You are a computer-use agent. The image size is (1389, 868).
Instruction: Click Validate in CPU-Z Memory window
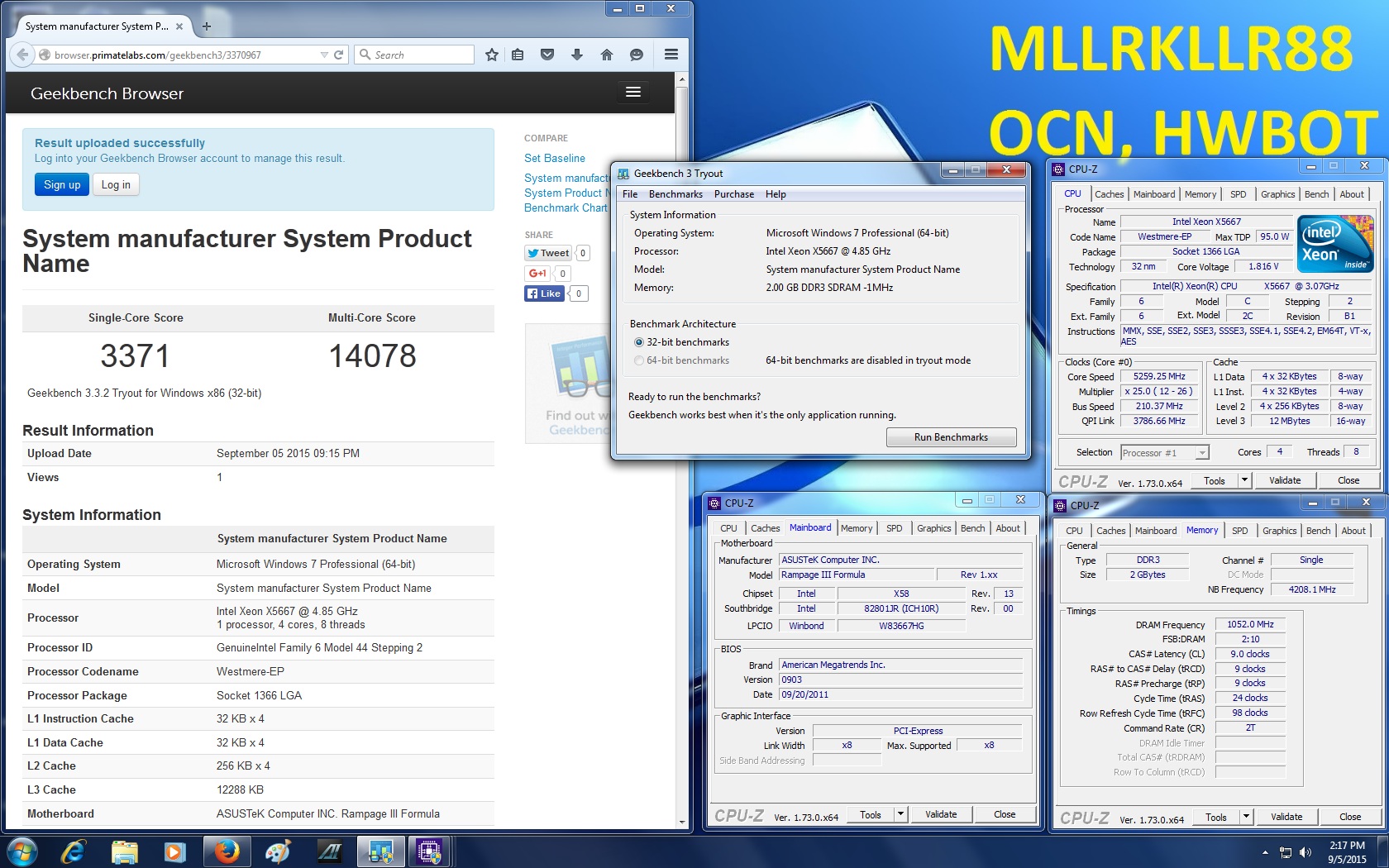(1286, 817)
